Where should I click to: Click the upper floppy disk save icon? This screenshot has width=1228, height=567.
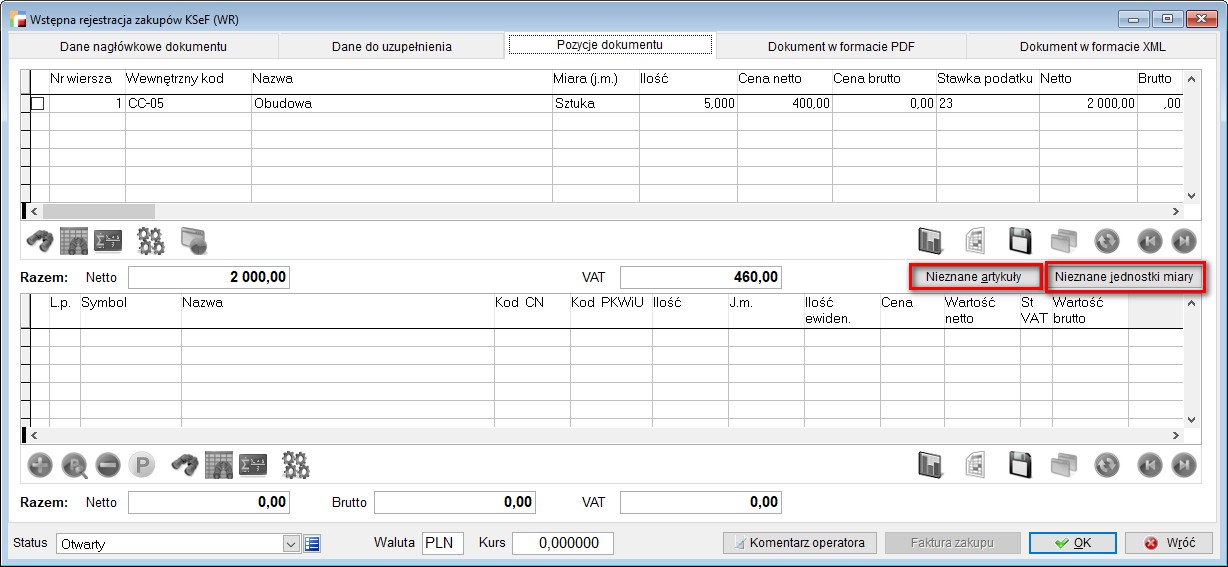[1019, 240]
